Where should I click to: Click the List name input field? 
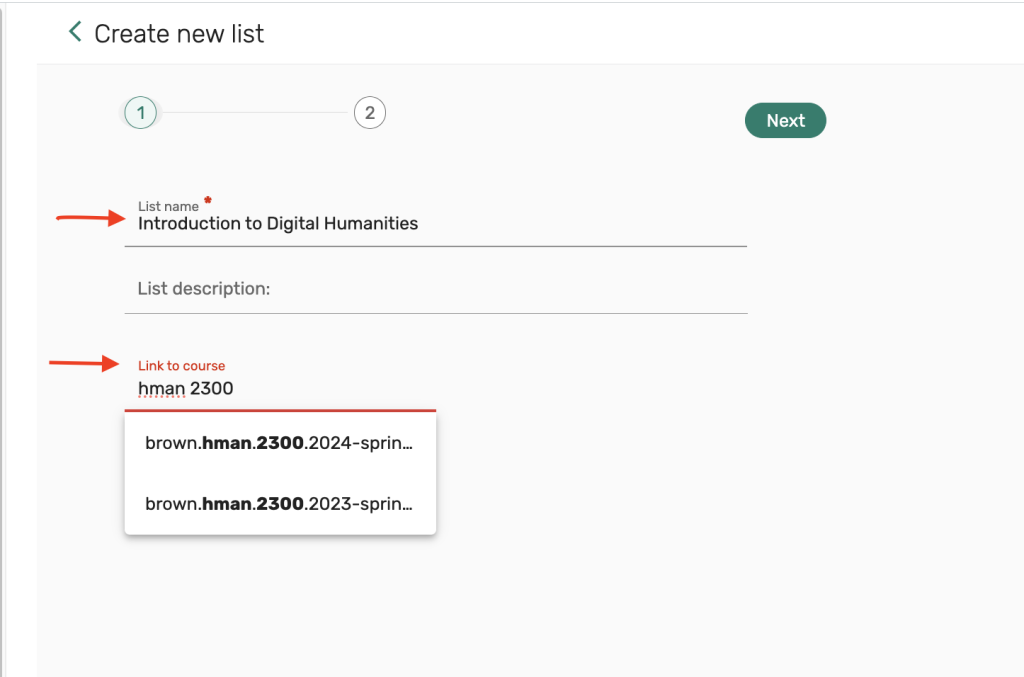(440, 224)
